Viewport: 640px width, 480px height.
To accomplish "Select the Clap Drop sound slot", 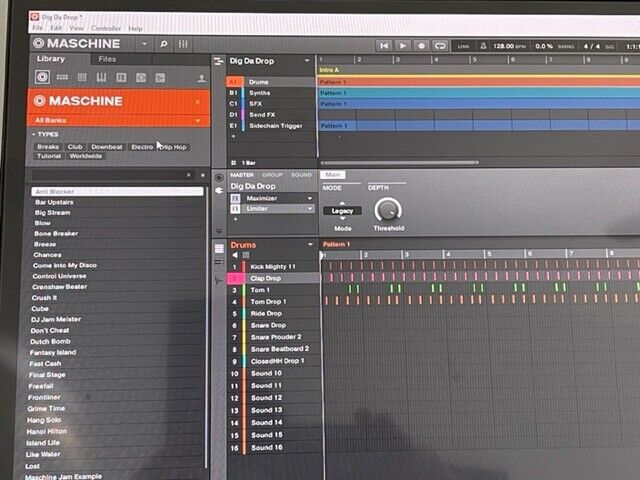I will pos(273,278).
